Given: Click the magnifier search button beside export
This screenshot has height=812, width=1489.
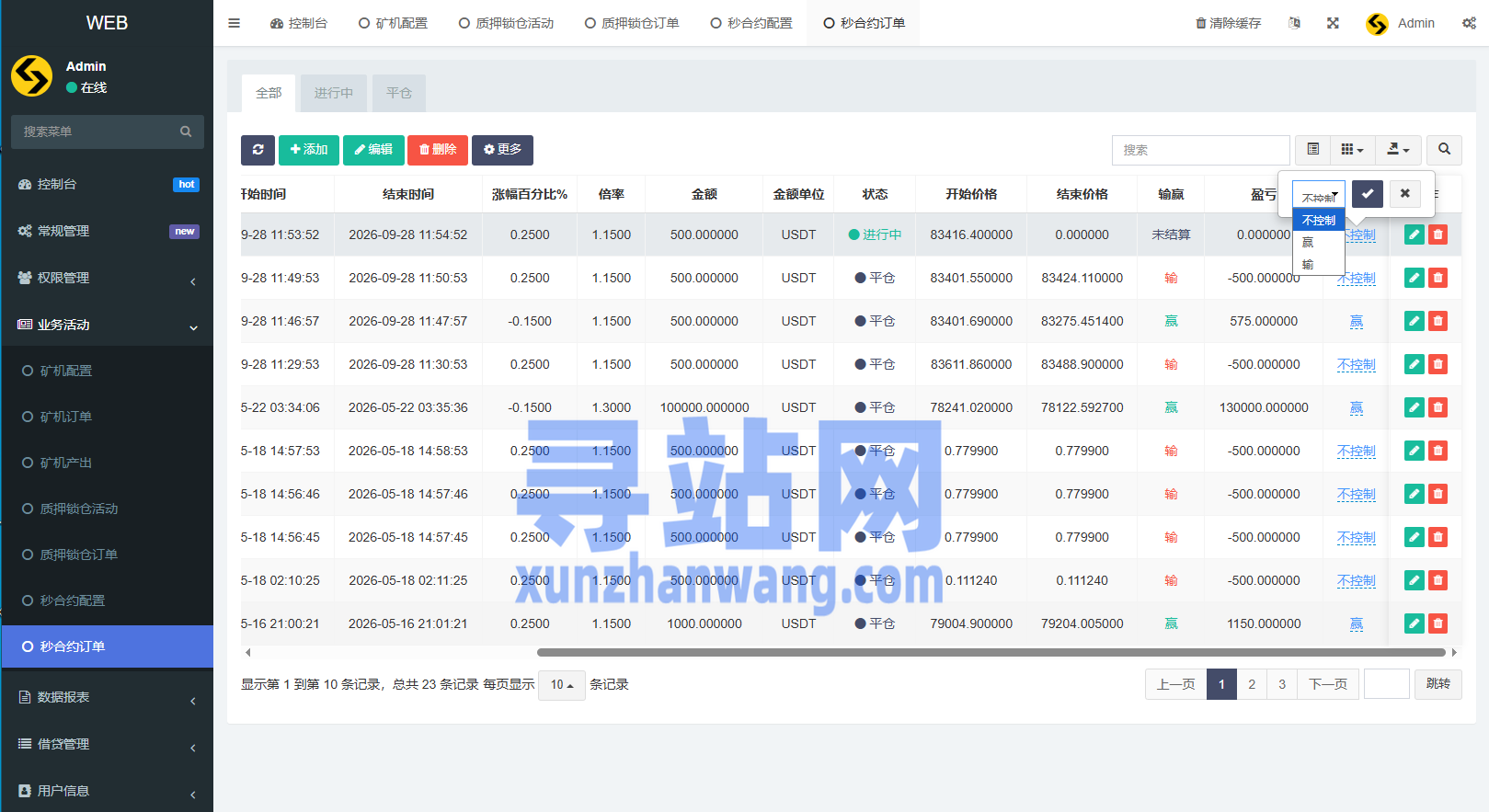Looking at the screenshot, I should [x=1444, y=150].
